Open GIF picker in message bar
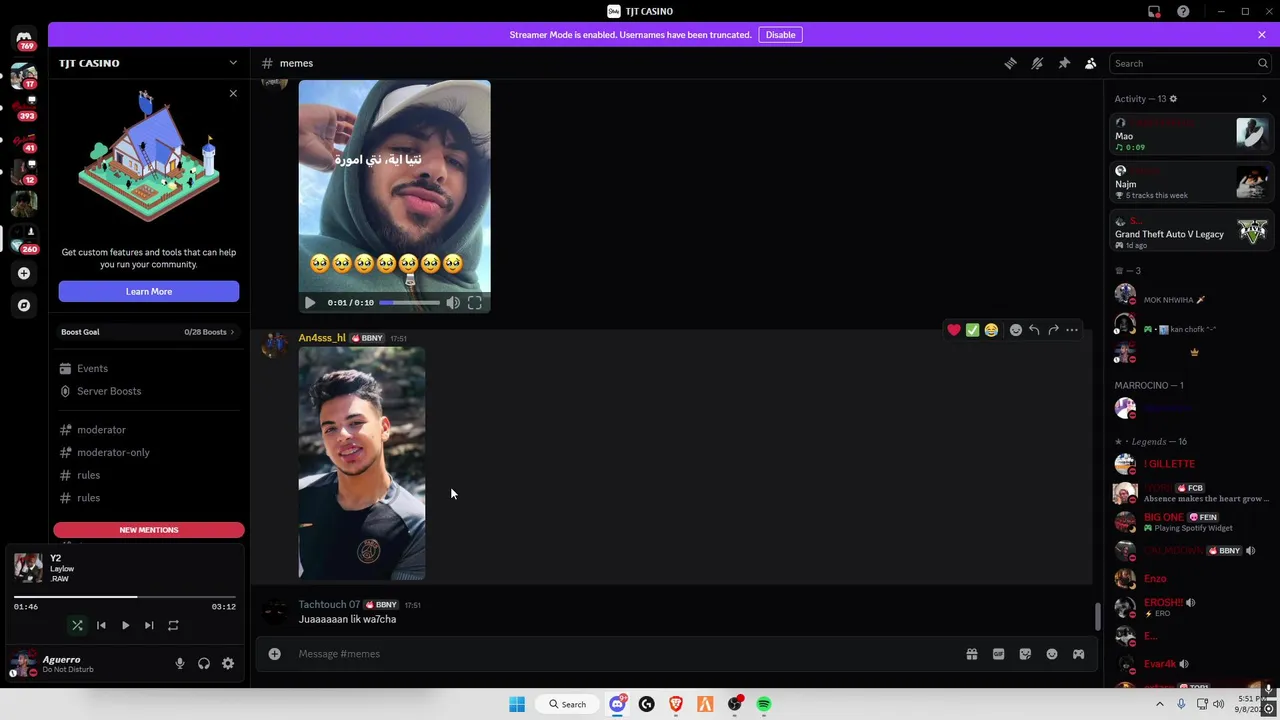Screen dimensions: 1280x720 [998, 654]
